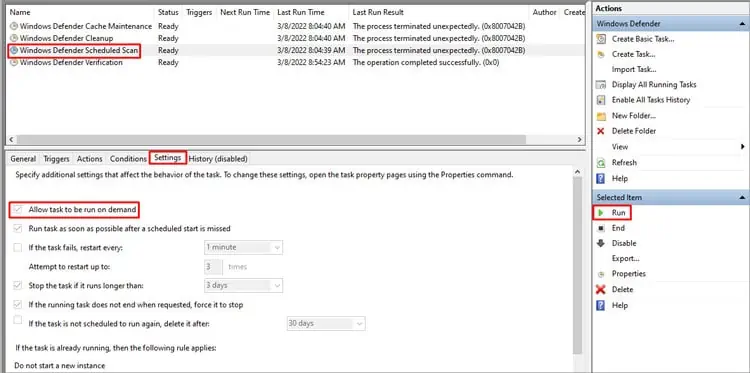Click the green Run play icon
This screenshot has height=373, width=750.
[601, 212]
